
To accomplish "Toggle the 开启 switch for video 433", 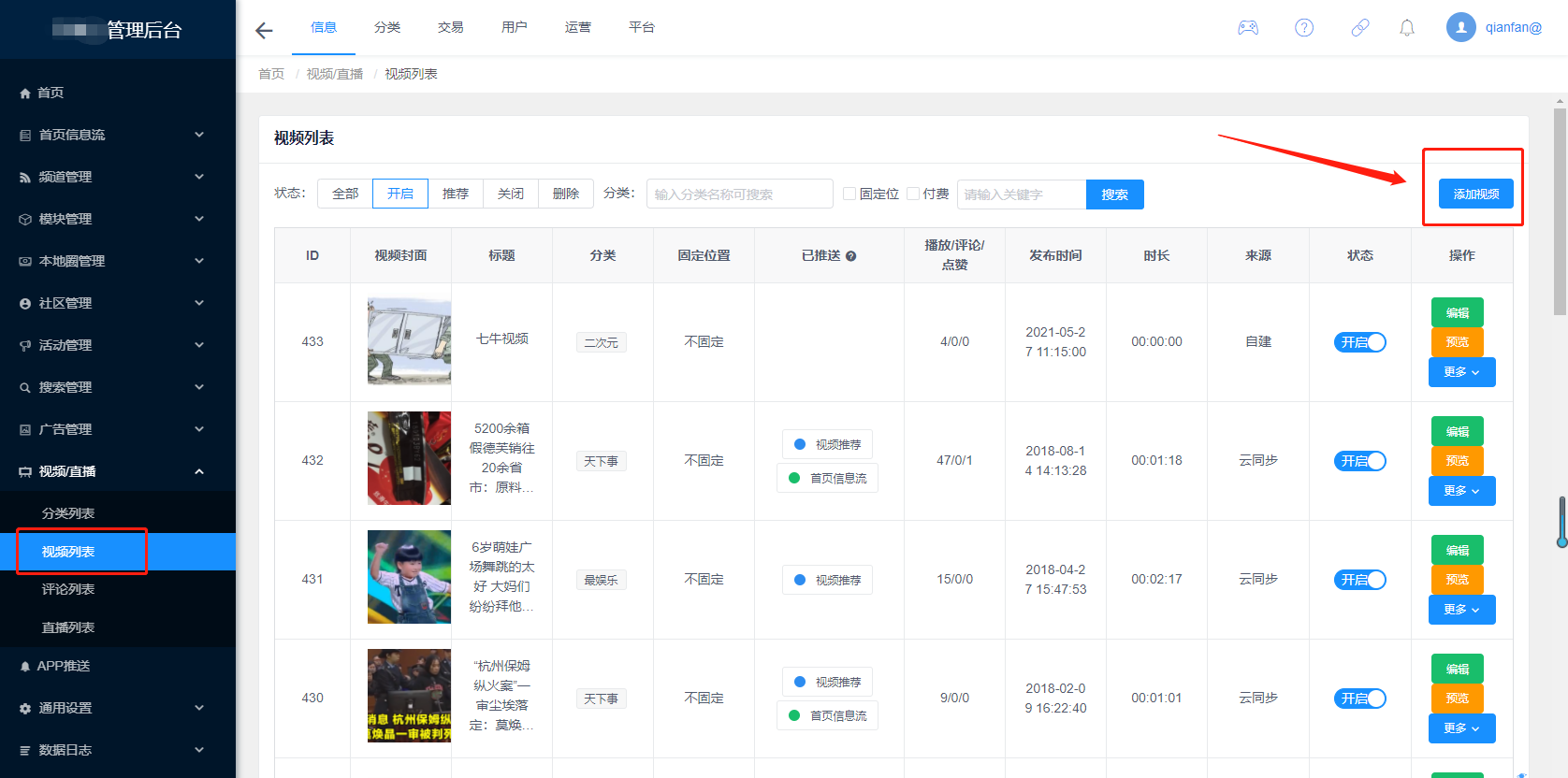I will (1359, 342).
